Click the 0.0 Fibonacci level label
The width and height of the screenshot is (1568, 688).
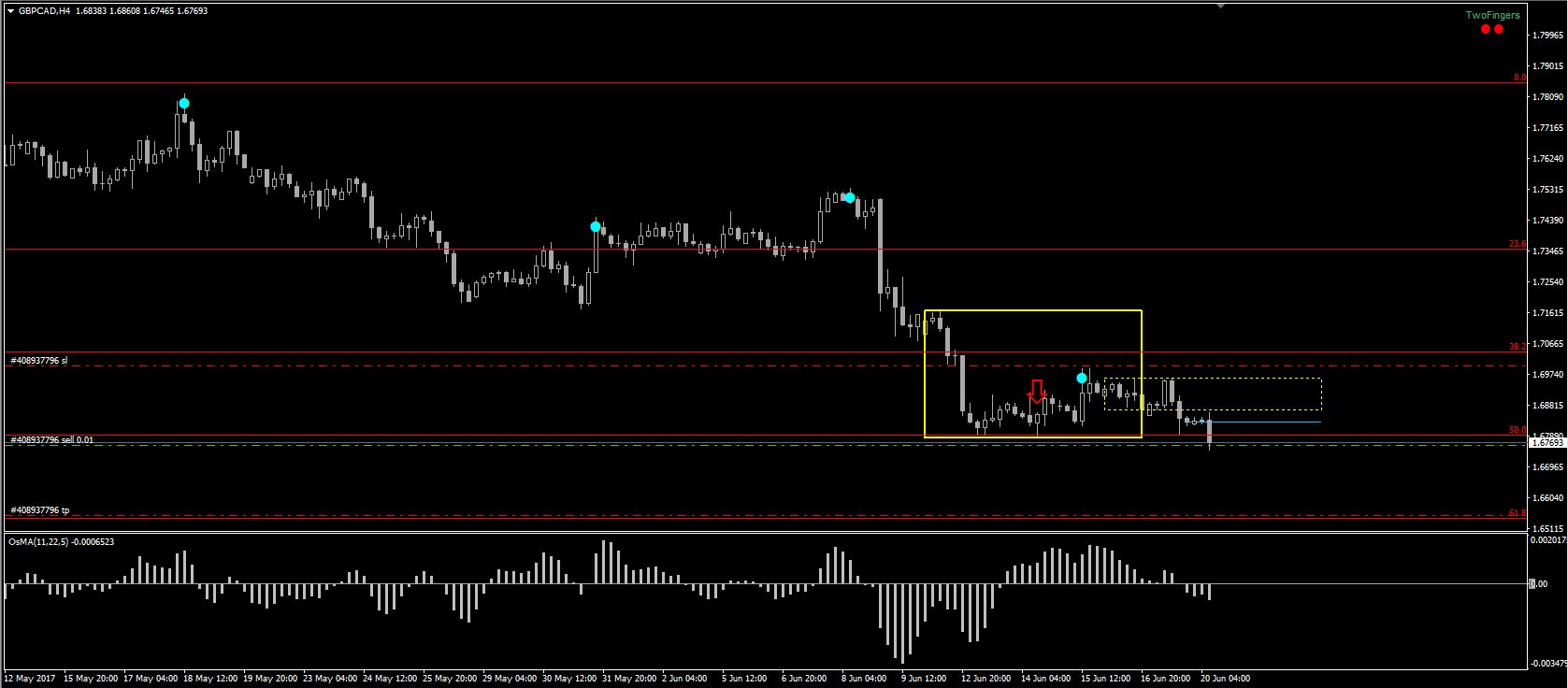tap(1519, 78)
